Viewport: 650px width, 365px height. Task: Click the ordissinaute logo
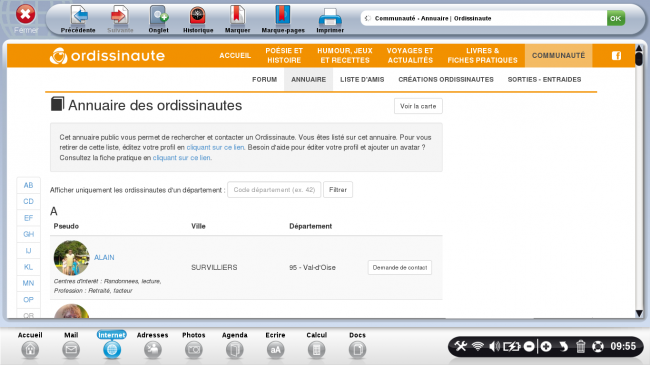(x=107, y=56)
